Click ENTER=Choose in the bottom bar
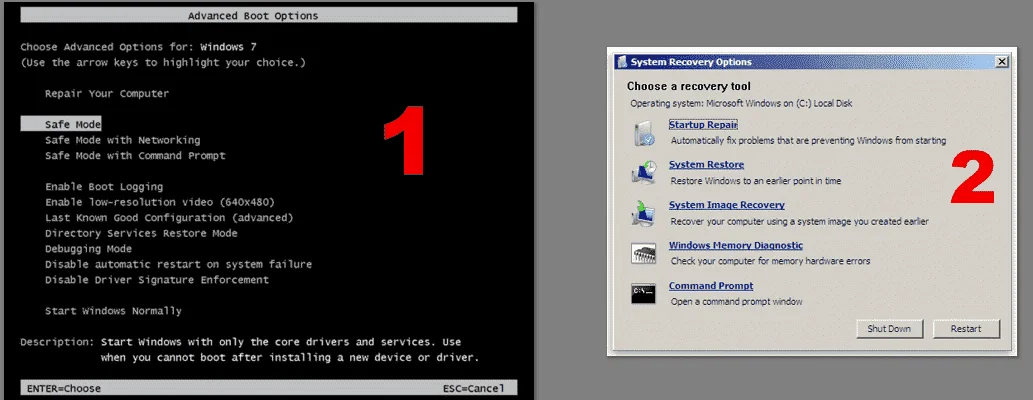1033x400 pixels. [64, 388]
